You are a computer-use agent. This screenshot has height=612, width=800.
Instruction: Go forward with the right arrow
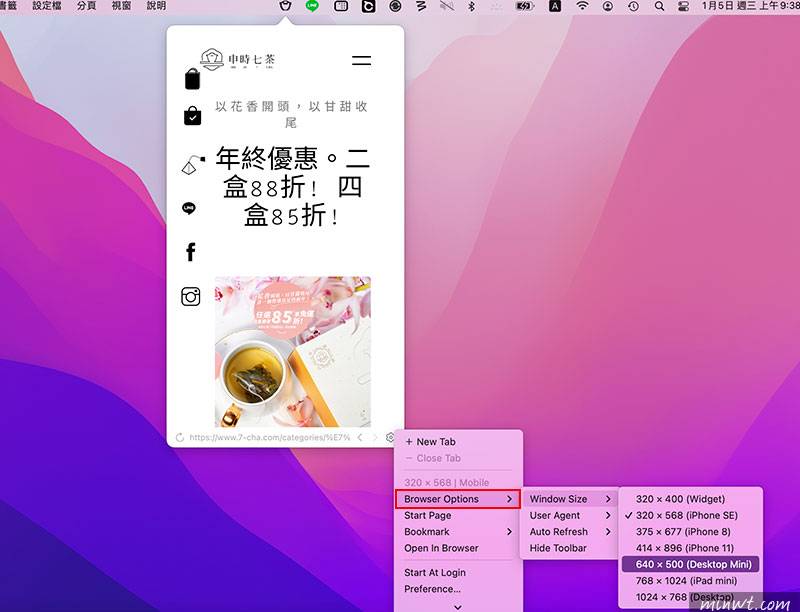pyautogui.click(x=375, y=438)
